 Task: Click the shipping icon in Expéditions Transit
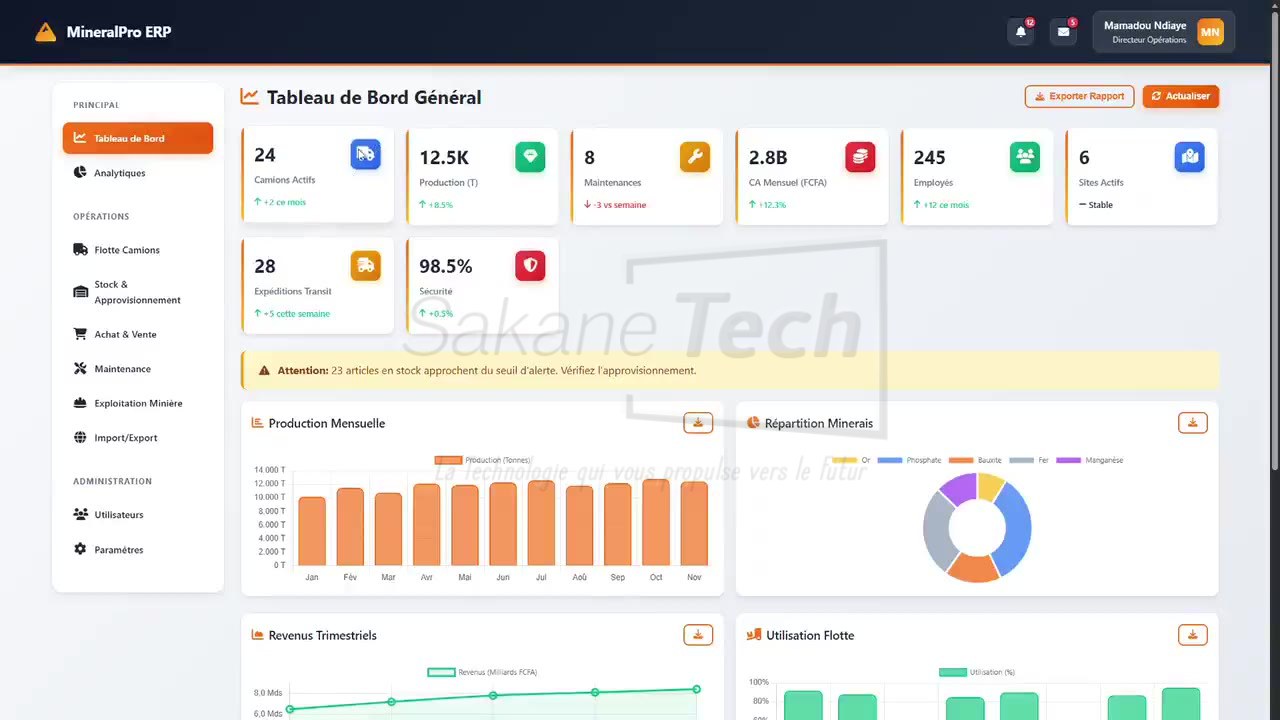point(366,265)
